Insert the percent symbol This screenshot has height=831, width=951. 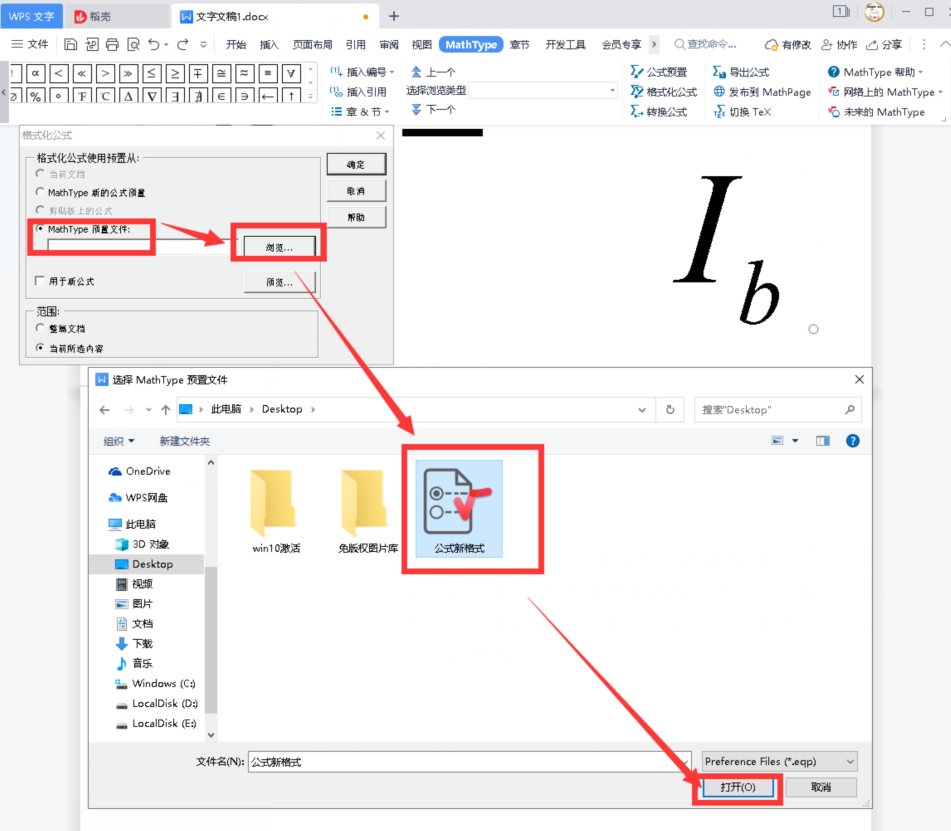(x=36, y=96)
